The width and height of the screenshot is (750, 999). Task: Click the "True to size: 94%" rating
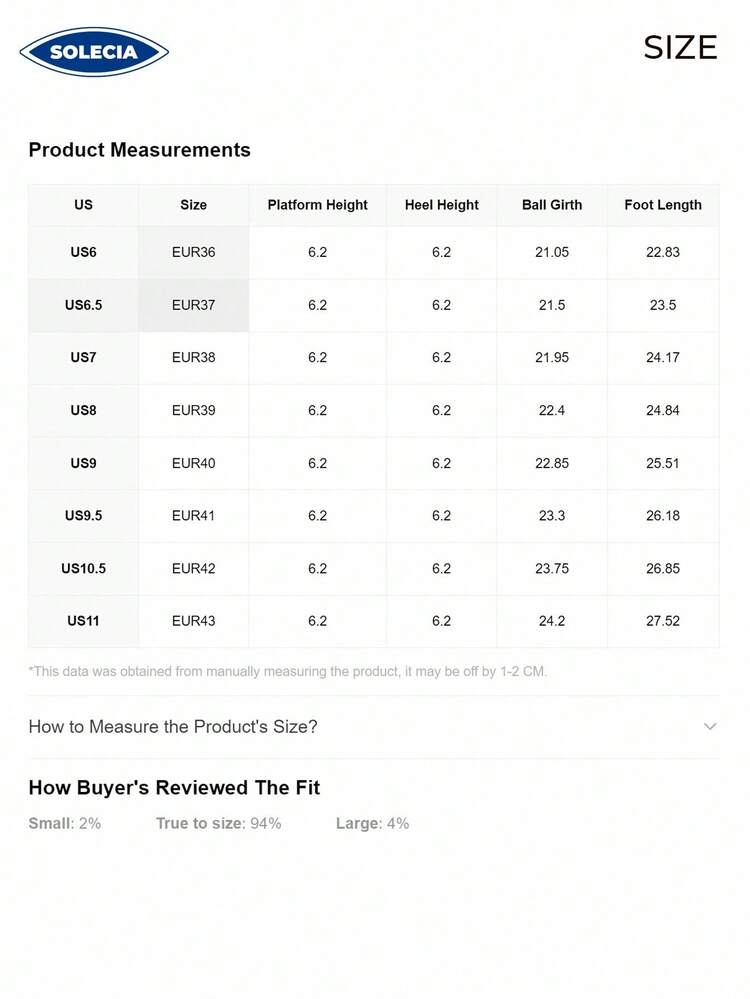click(218, 824)
